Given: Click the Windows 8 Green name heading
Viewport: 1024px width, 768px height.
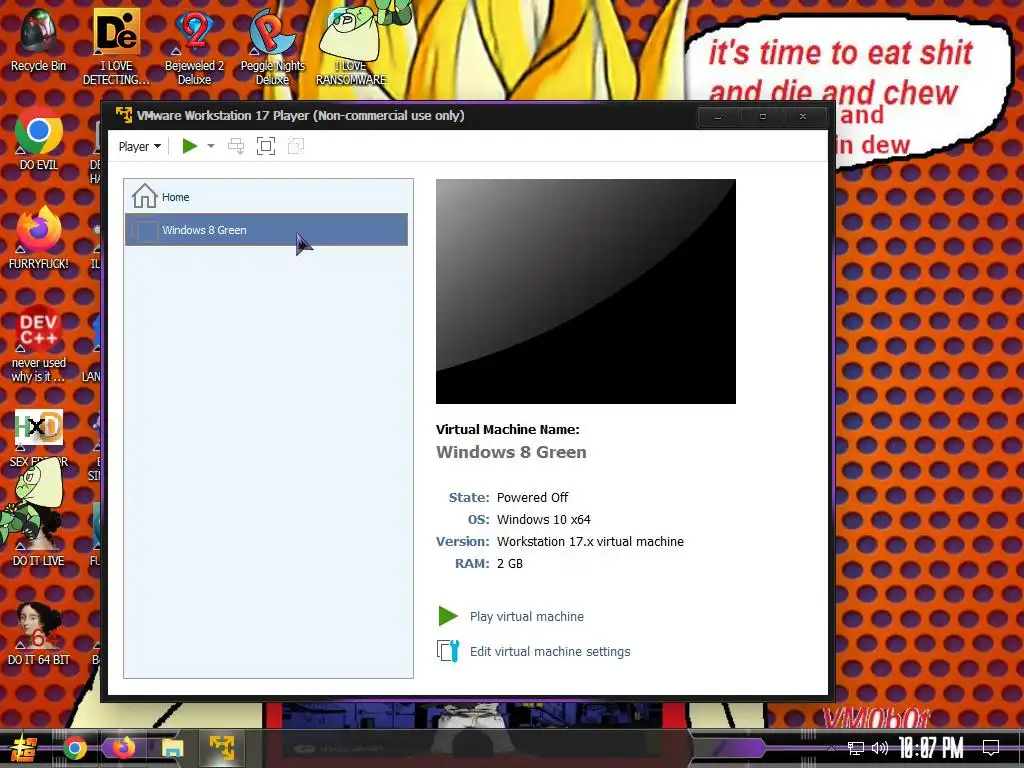Looking at the screenshot, I should 511,452.
